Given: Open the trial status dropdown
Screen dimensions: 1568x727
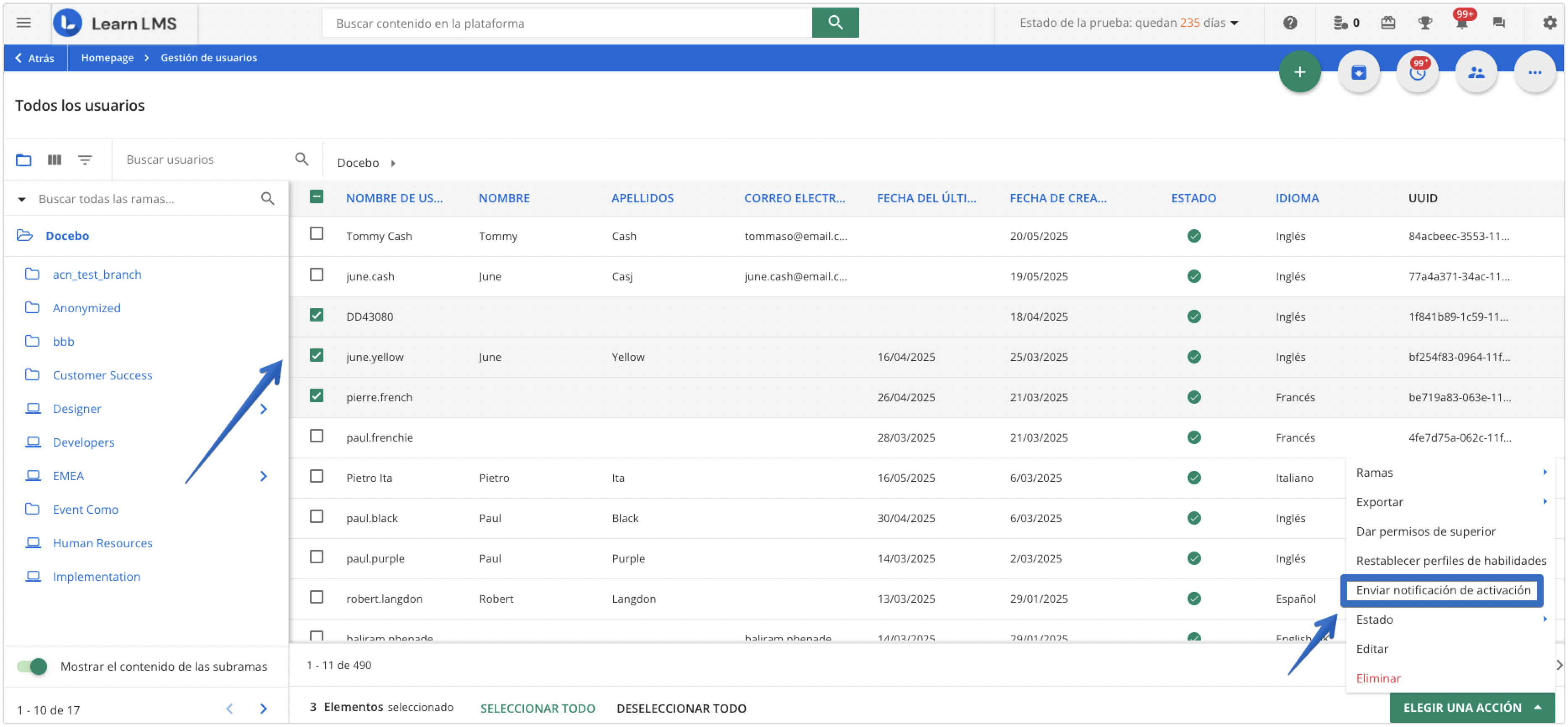Looking at the screenshot, I should [x=1129, y=23].
